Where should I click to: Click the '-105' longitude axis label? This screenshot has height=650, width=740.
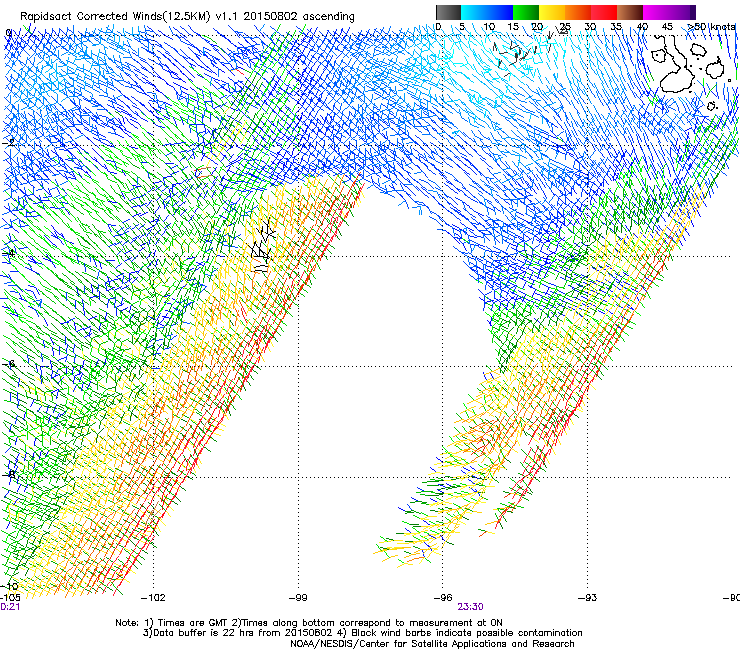coord(10,598)
